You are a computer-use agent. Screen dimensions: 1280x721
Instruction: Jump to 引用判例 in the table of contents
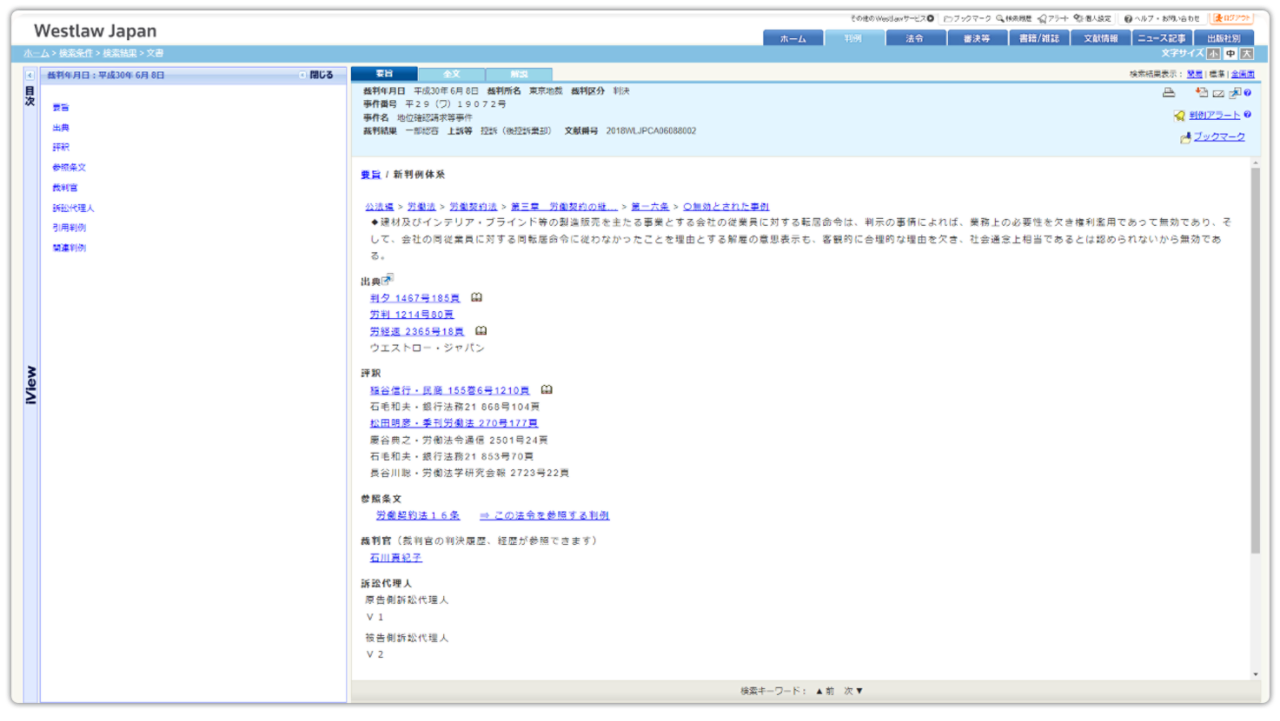69,228
